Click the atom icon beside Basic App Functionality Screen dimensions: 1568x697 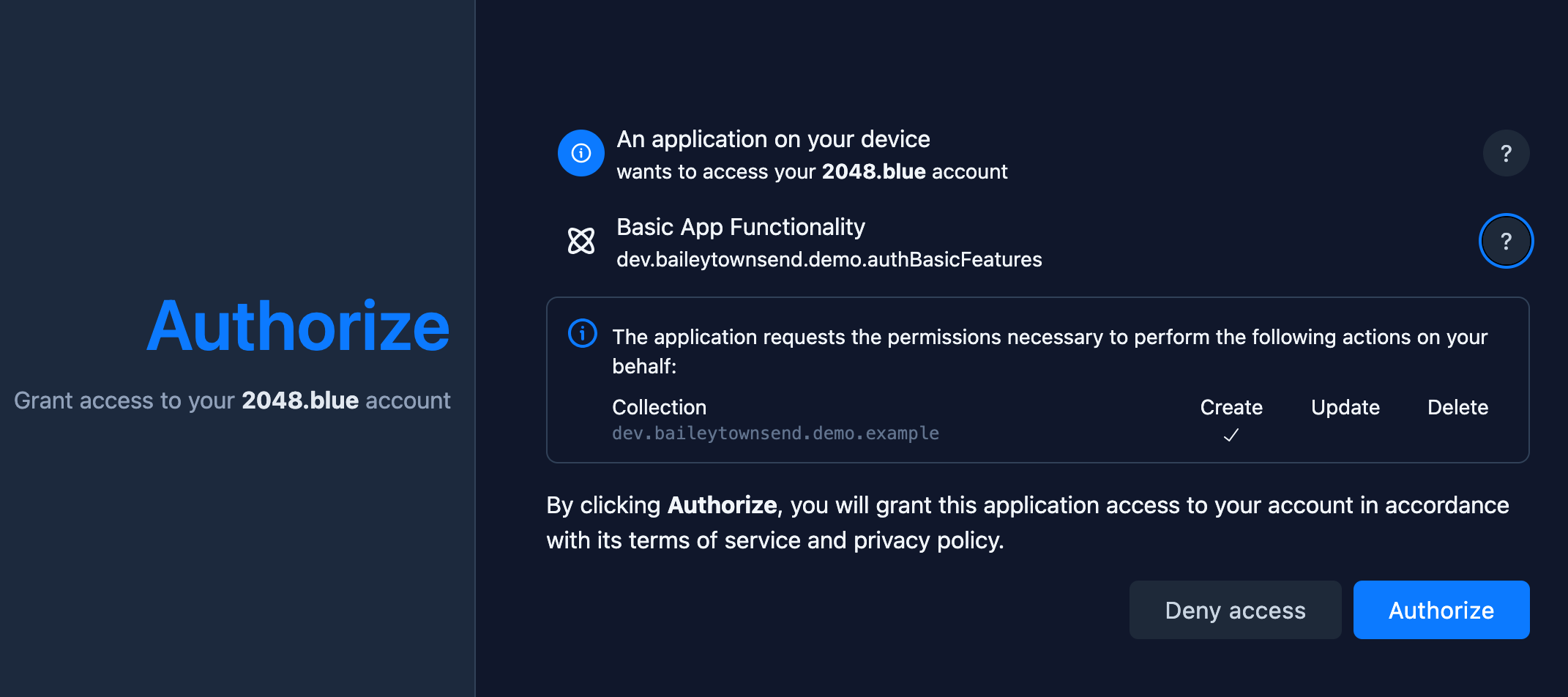(x=581, y=241)
